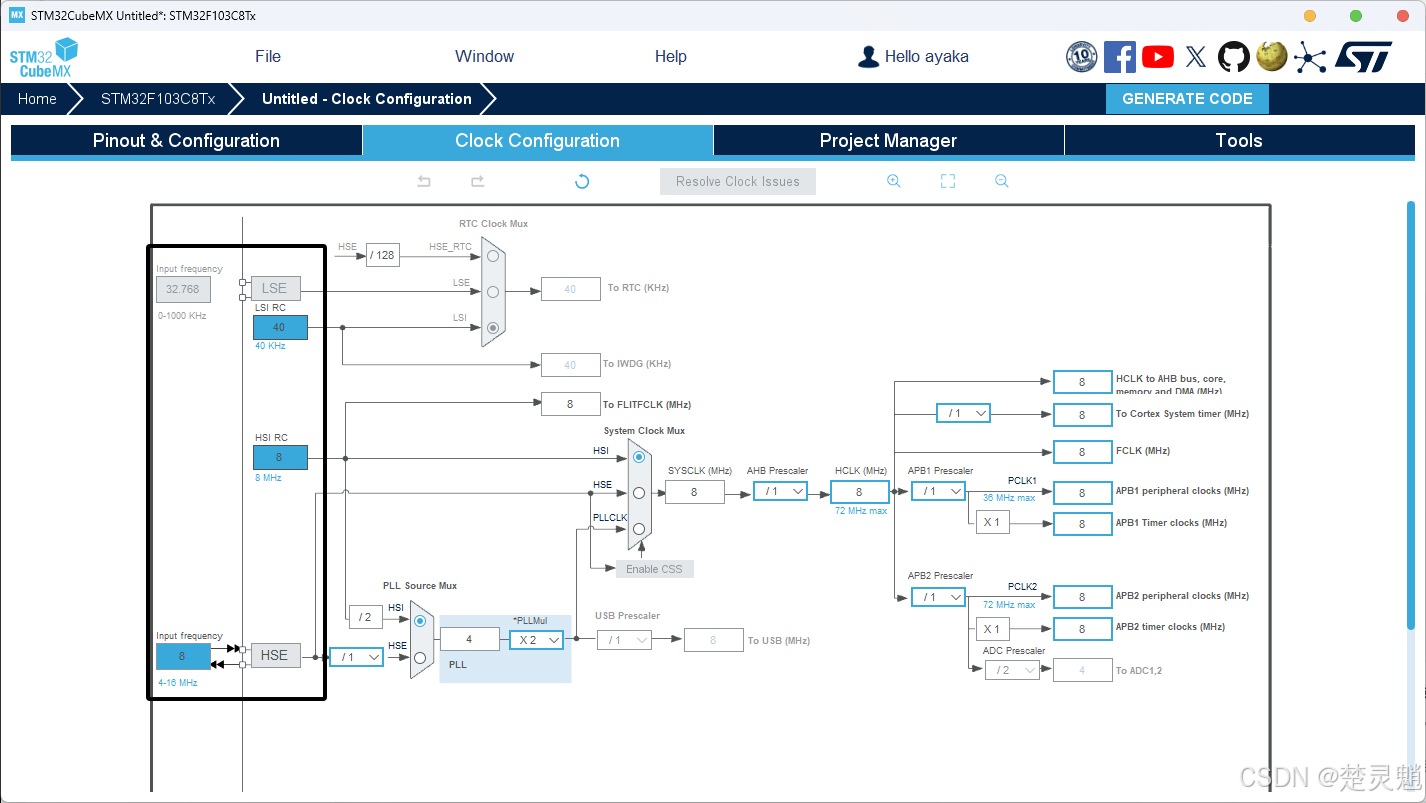
Task: Click the GENERATE CODE button
Action: pos(1187,99)
